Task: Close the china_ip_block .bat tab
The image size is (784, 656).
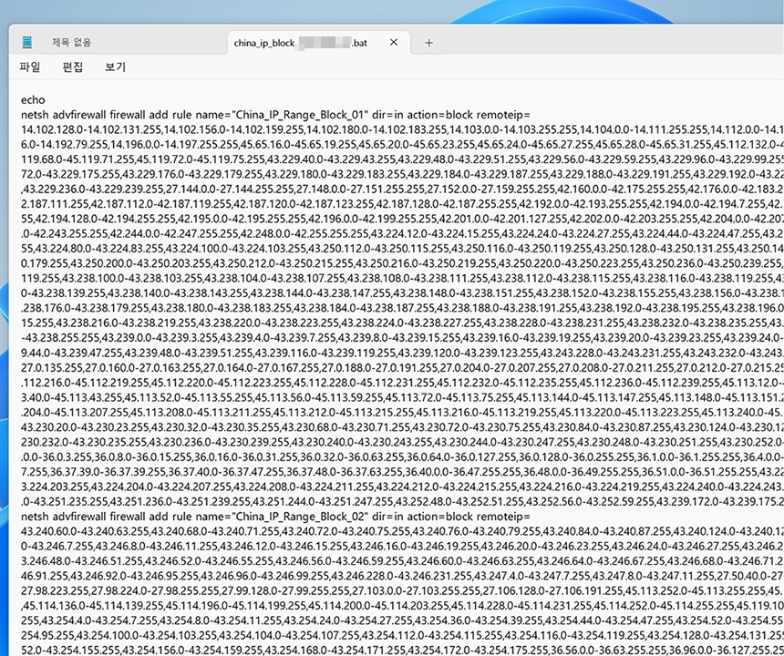Action: coord(393,43)
